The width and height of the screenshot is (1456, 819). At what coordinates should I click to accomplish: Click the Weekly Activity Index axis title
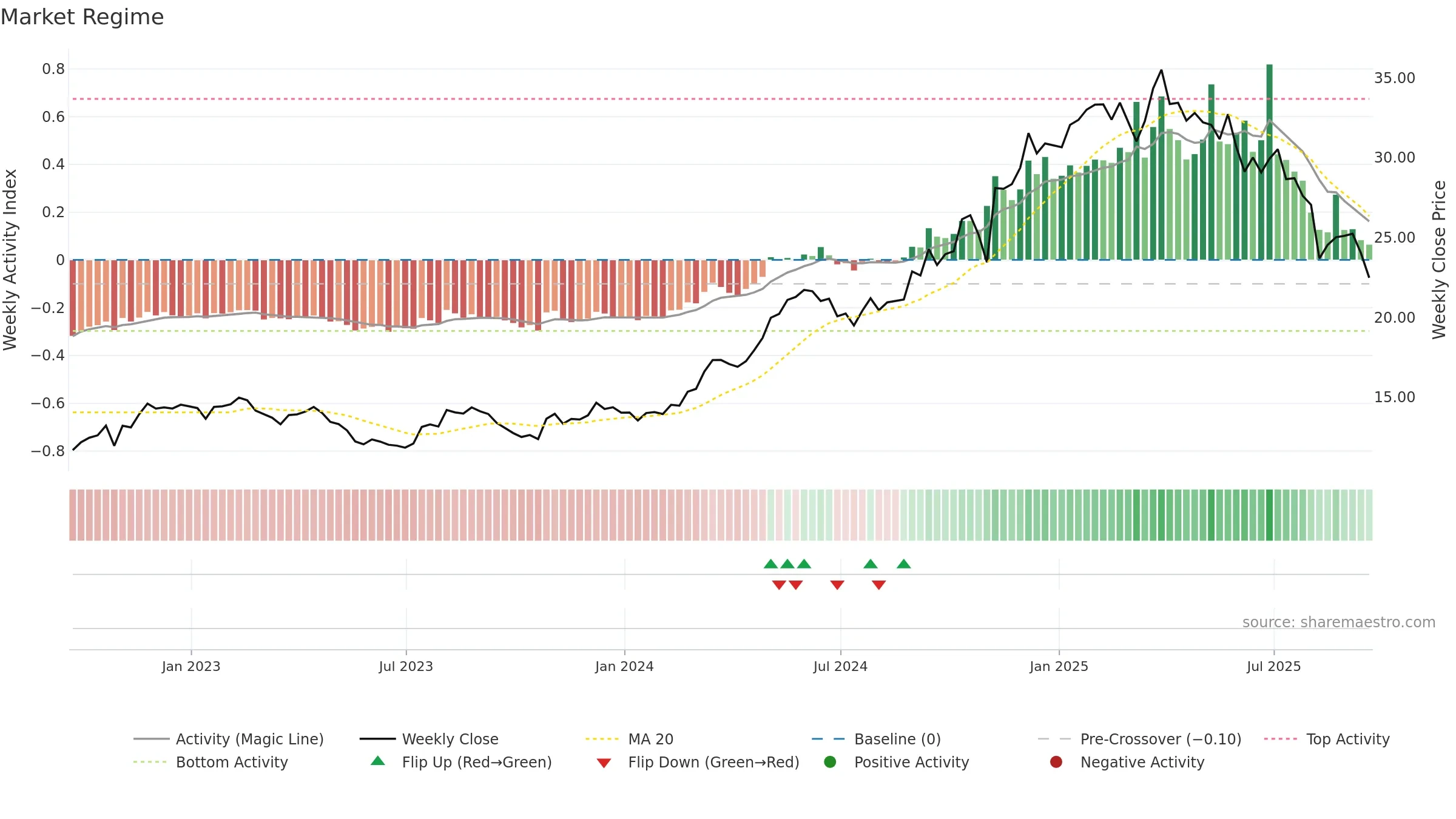[10, 260]
